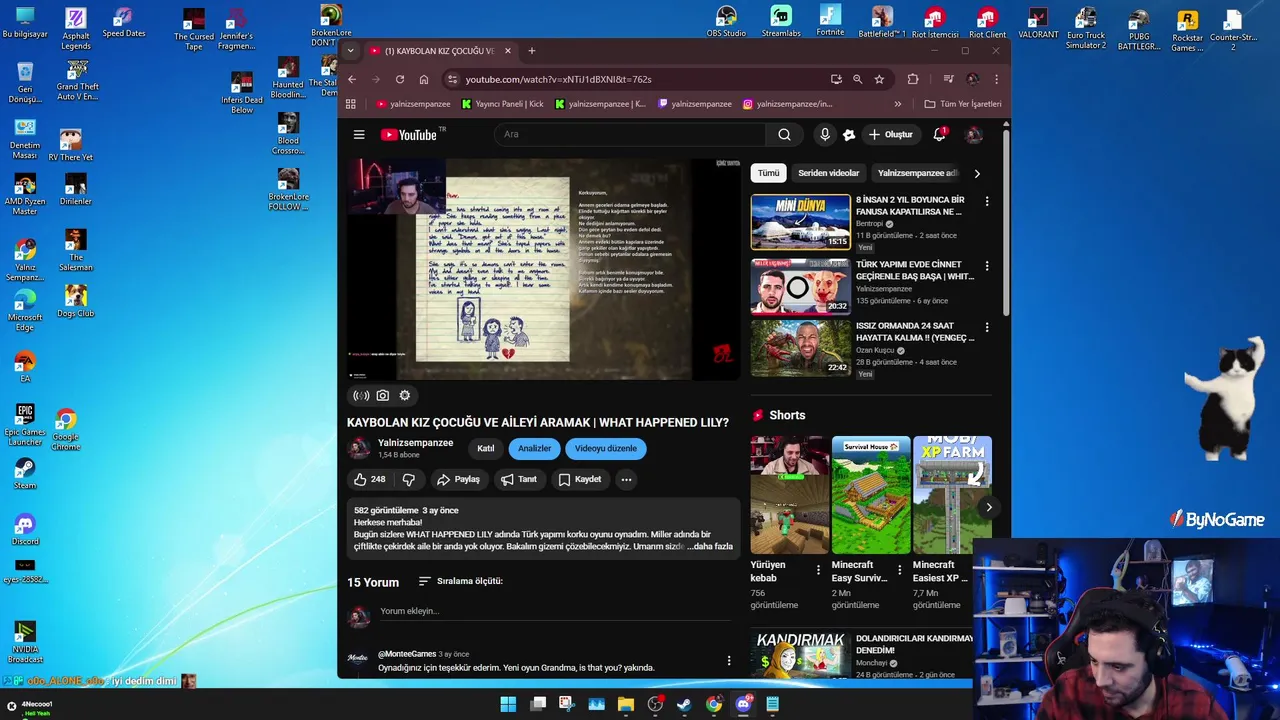
Task: Open the VALORANT desktop icon
Action: 1038,24
